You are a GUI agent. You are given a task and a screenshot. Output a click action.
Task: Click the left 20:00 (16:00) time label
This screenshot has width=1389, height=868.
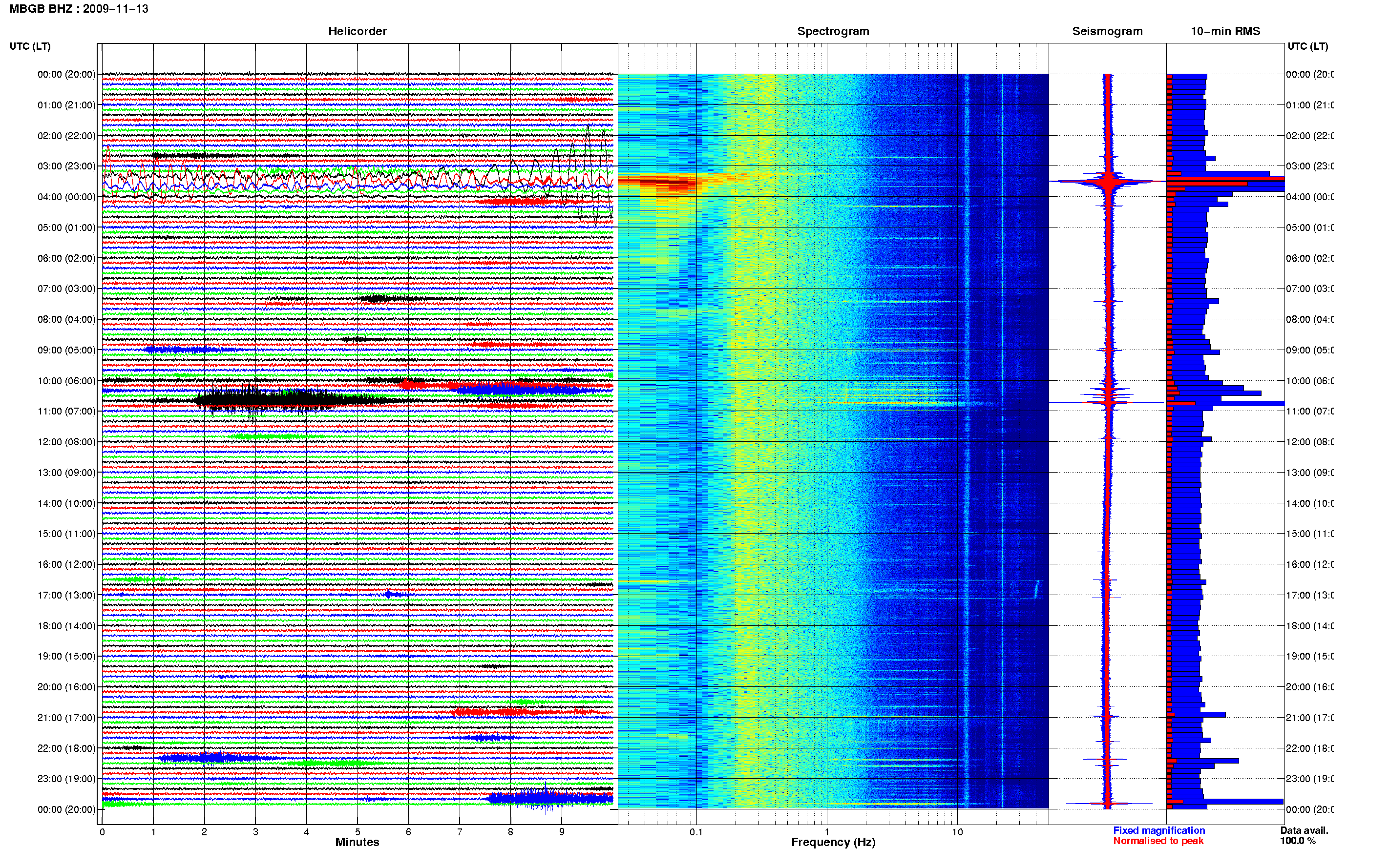click(66, 686)
